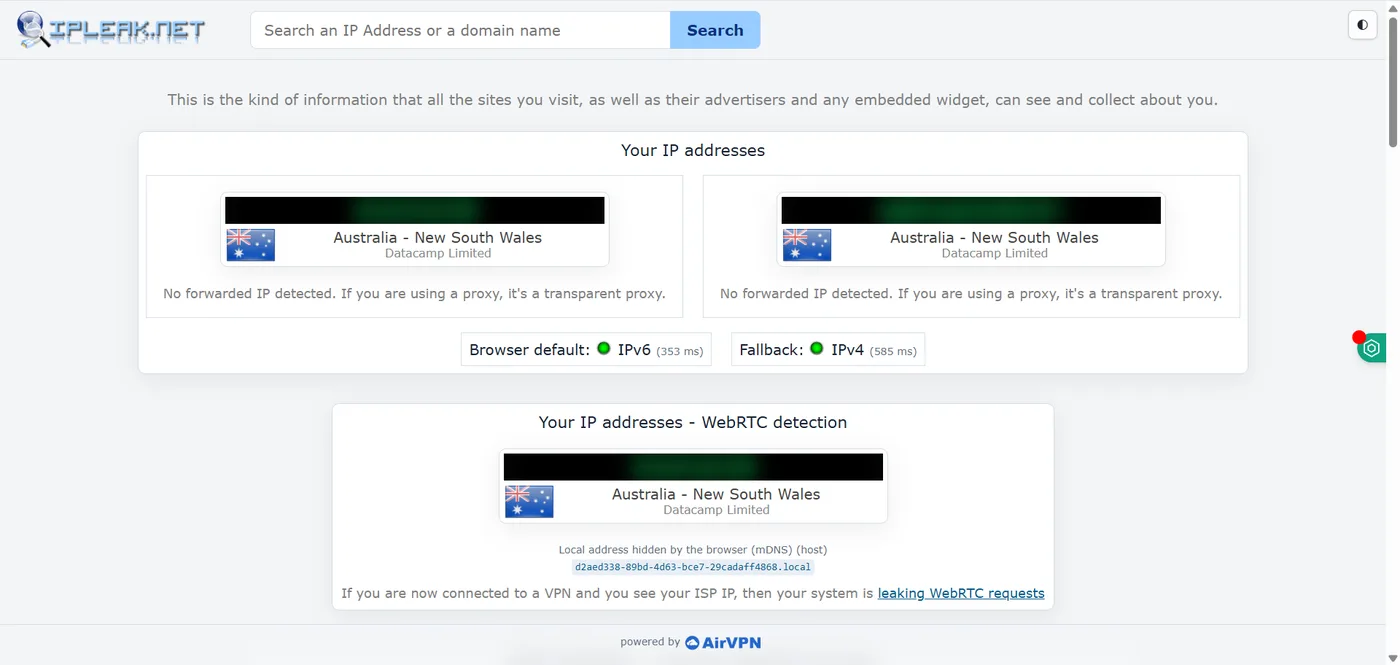Click the Australian flag in the WebRTC card
1400x665 pixels.
pyautogui.click(x=529, y=501)
